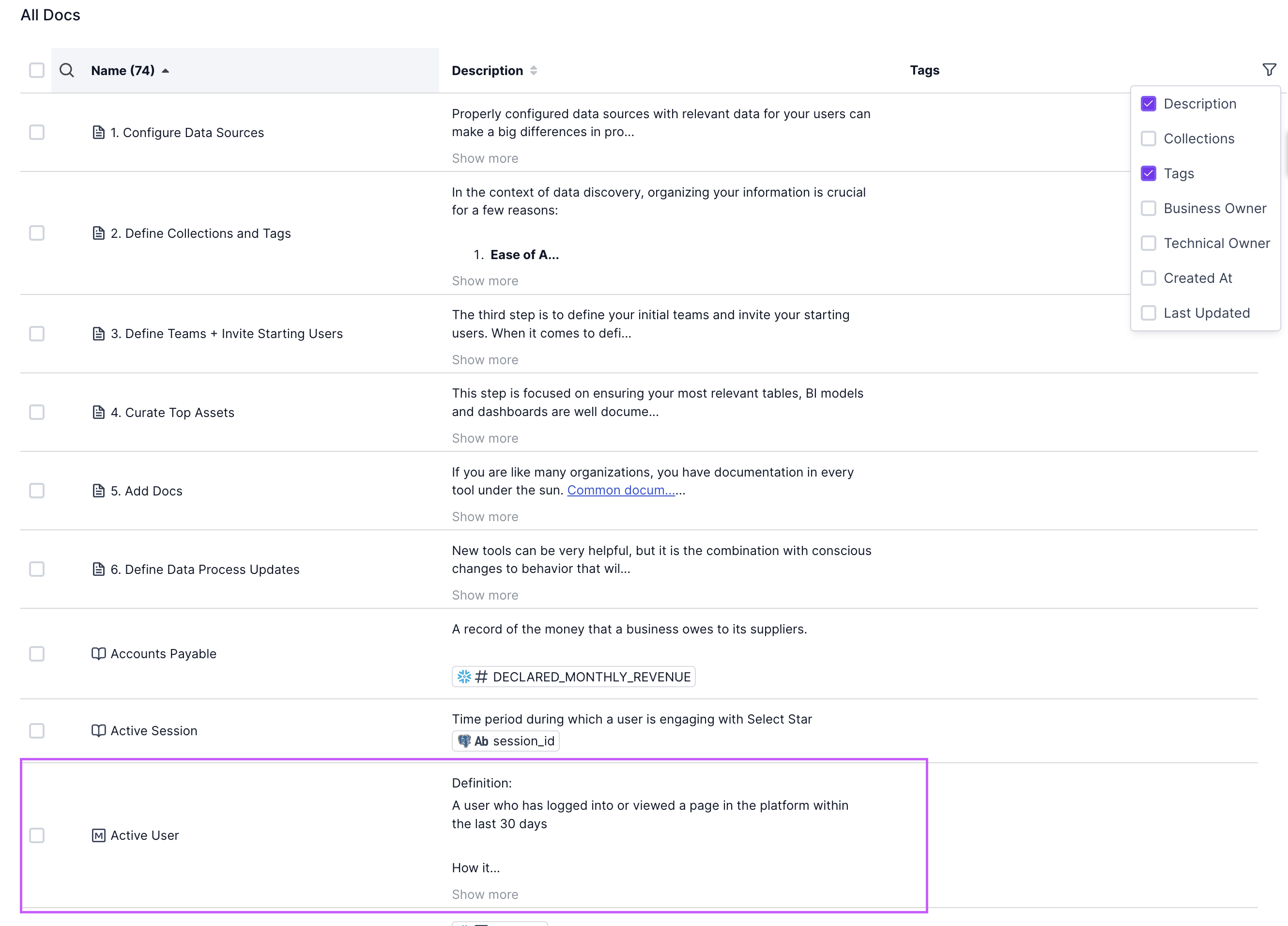Uncheck the Description column option
The width and height of the screenshot is (1288, 926).
(1148, 104)
